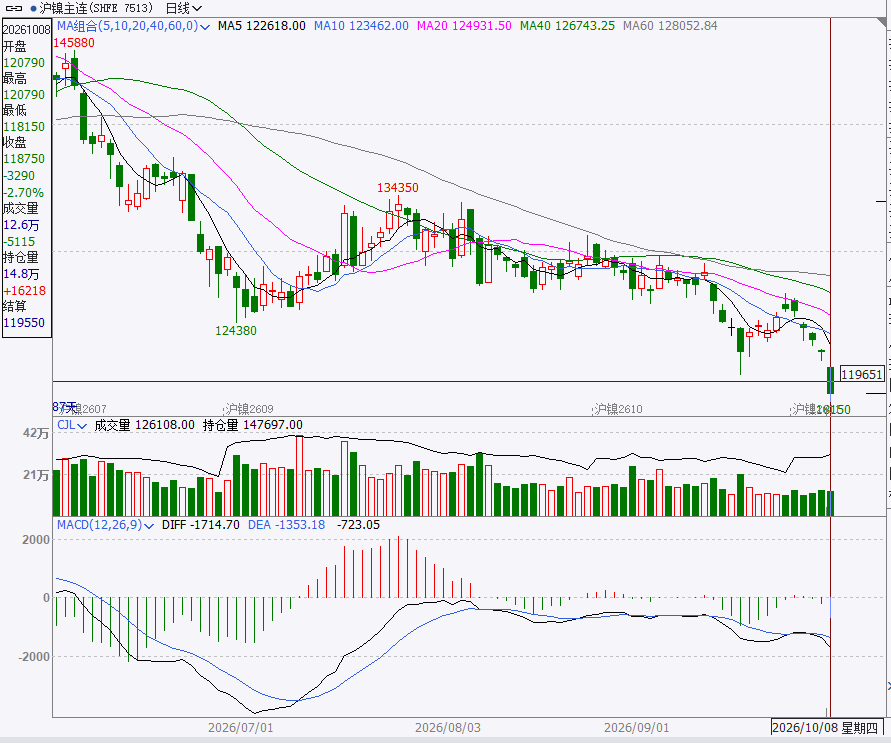Click the MA40 legend label
Screen dimensions: 891x743
pos(567,26)
